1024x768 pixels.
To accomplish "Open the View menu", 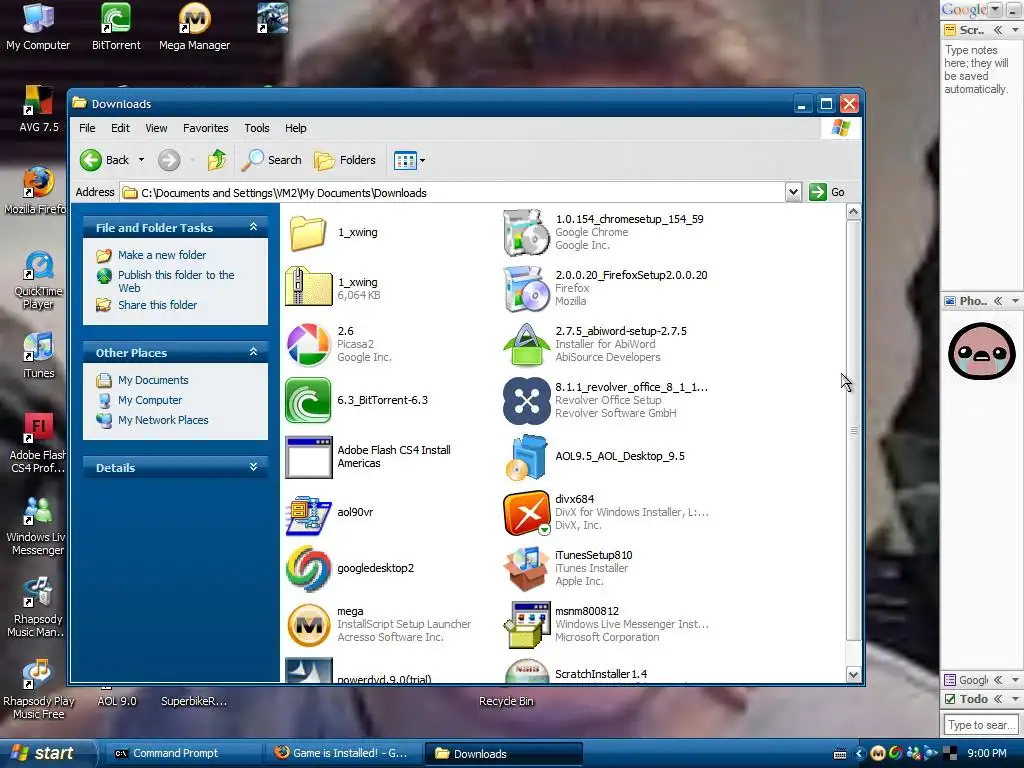I will (156, 128).
